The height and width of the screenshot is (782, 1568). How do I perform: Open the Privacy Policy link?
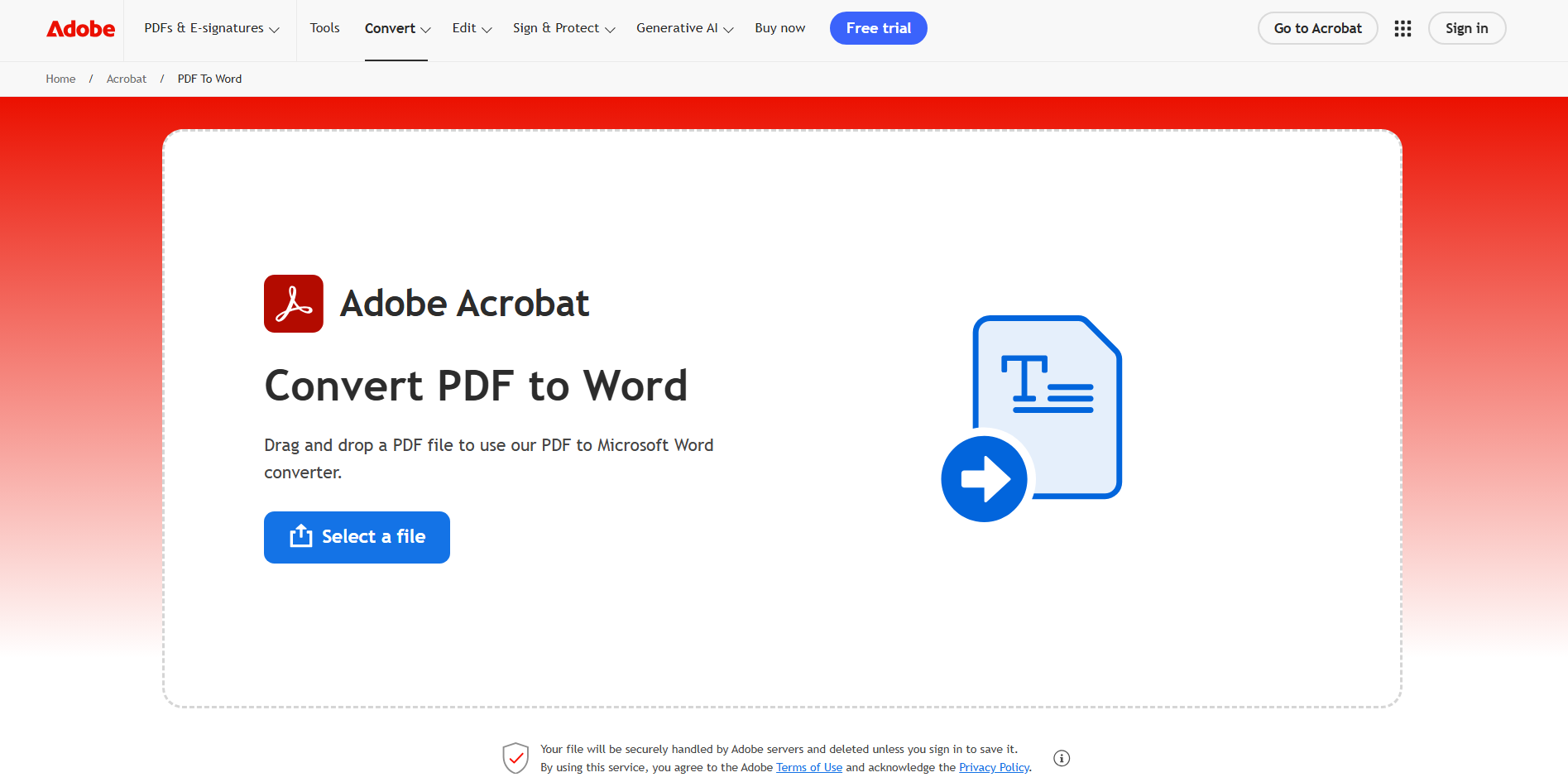pyautogui.click(x=994, y=768)
